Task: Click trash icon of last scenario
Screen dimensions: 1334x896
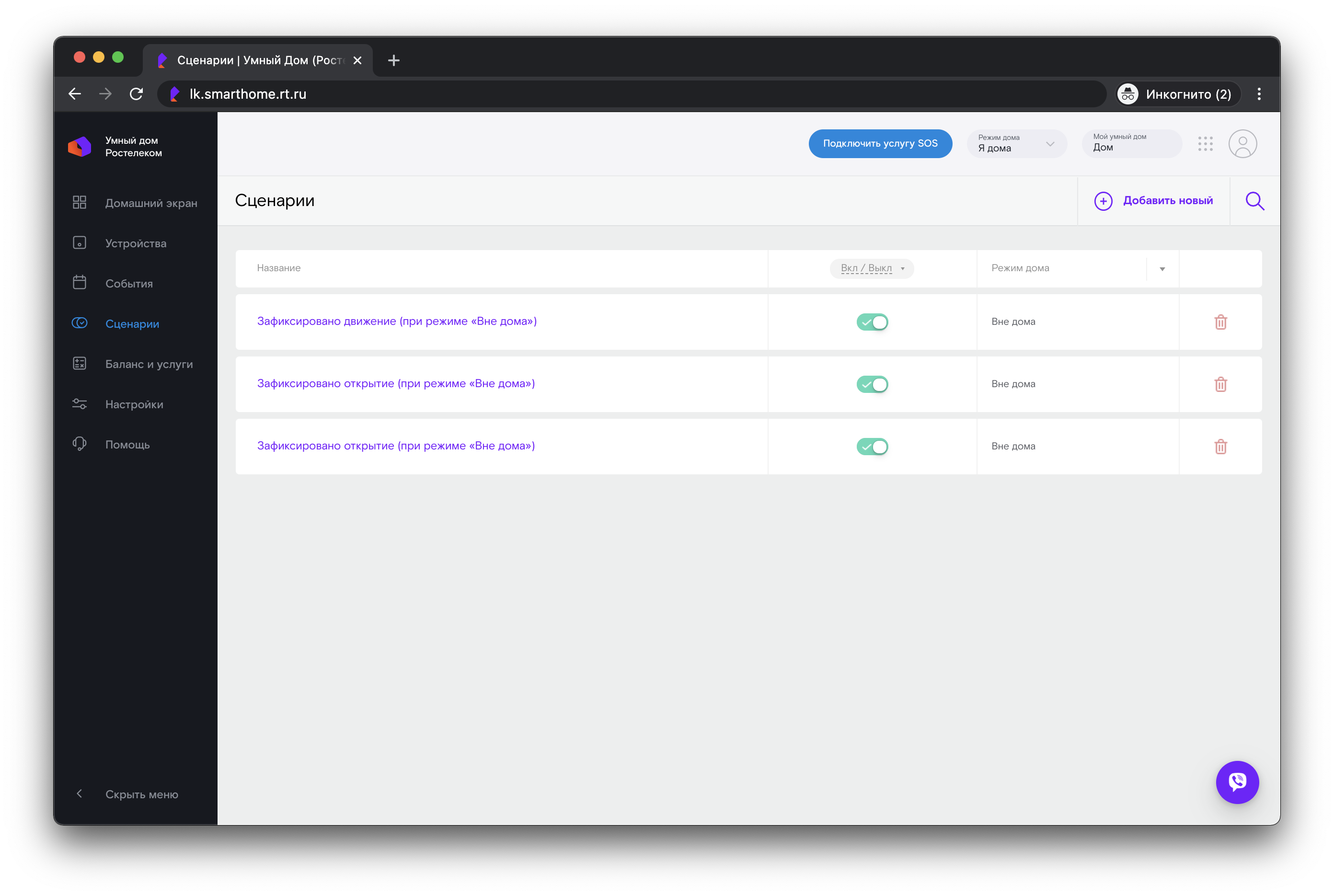Action: click(x=1220, y=447)
